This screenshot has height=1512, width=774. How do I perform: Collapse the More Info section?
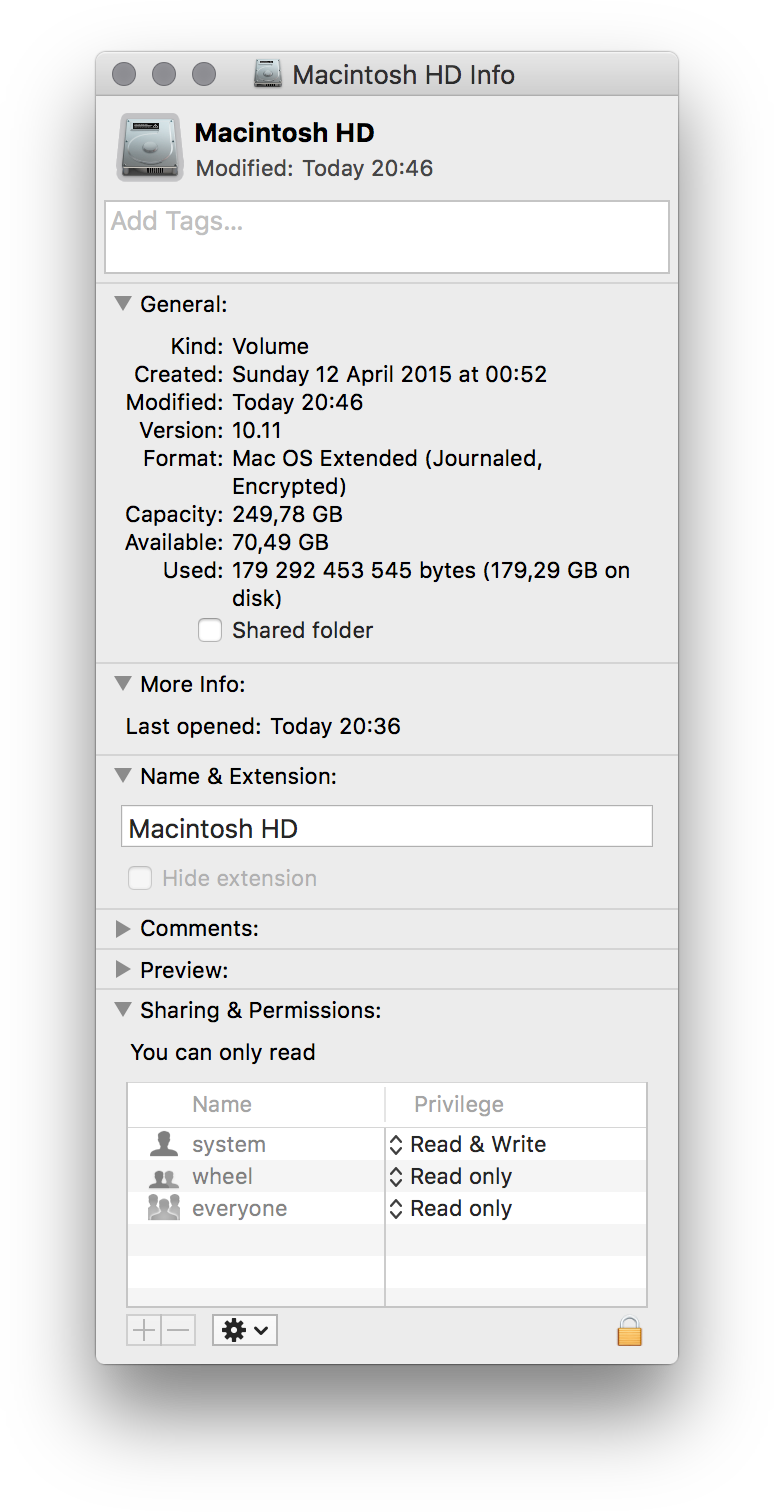[123, 683]
